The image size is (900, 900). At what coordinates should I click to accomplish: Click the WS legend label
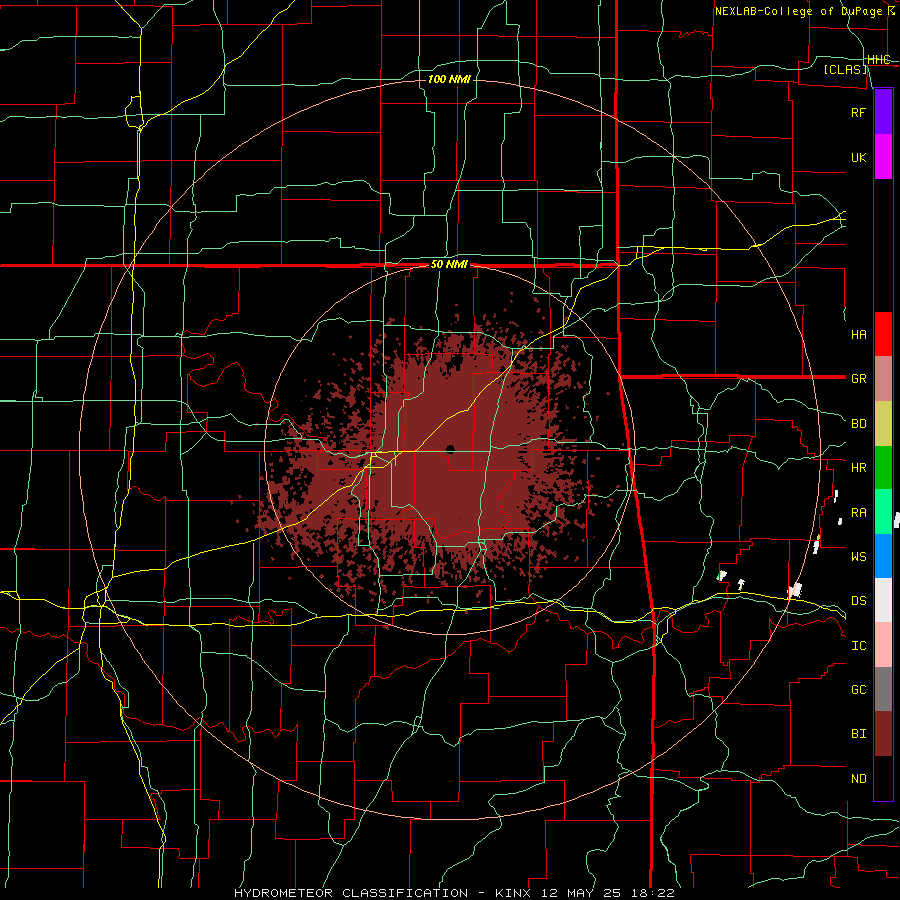[859, 557]
